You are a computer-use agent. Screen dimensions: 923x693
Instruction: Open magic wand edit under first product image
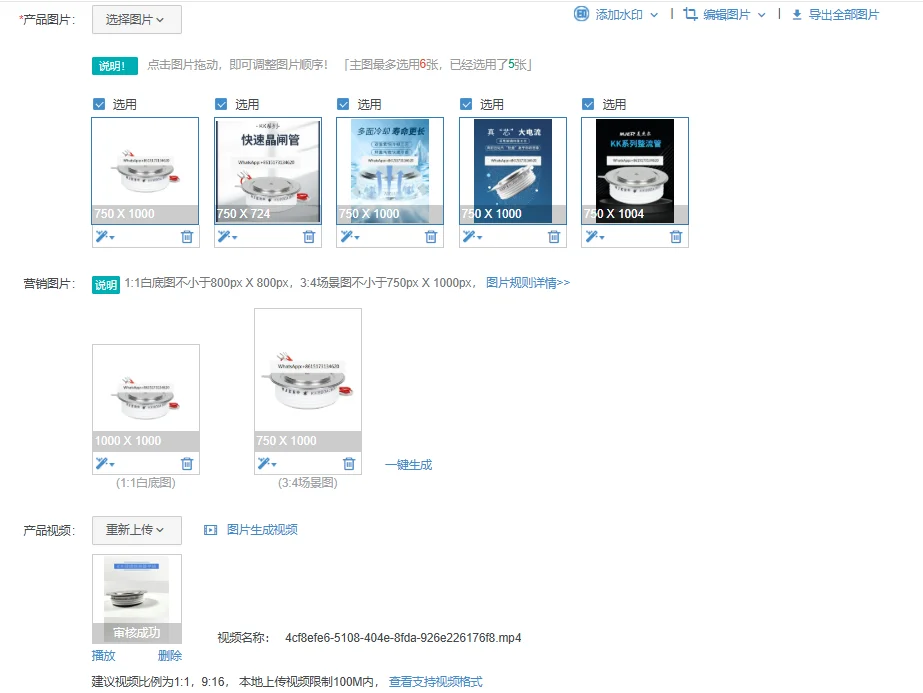click(105, 237)
